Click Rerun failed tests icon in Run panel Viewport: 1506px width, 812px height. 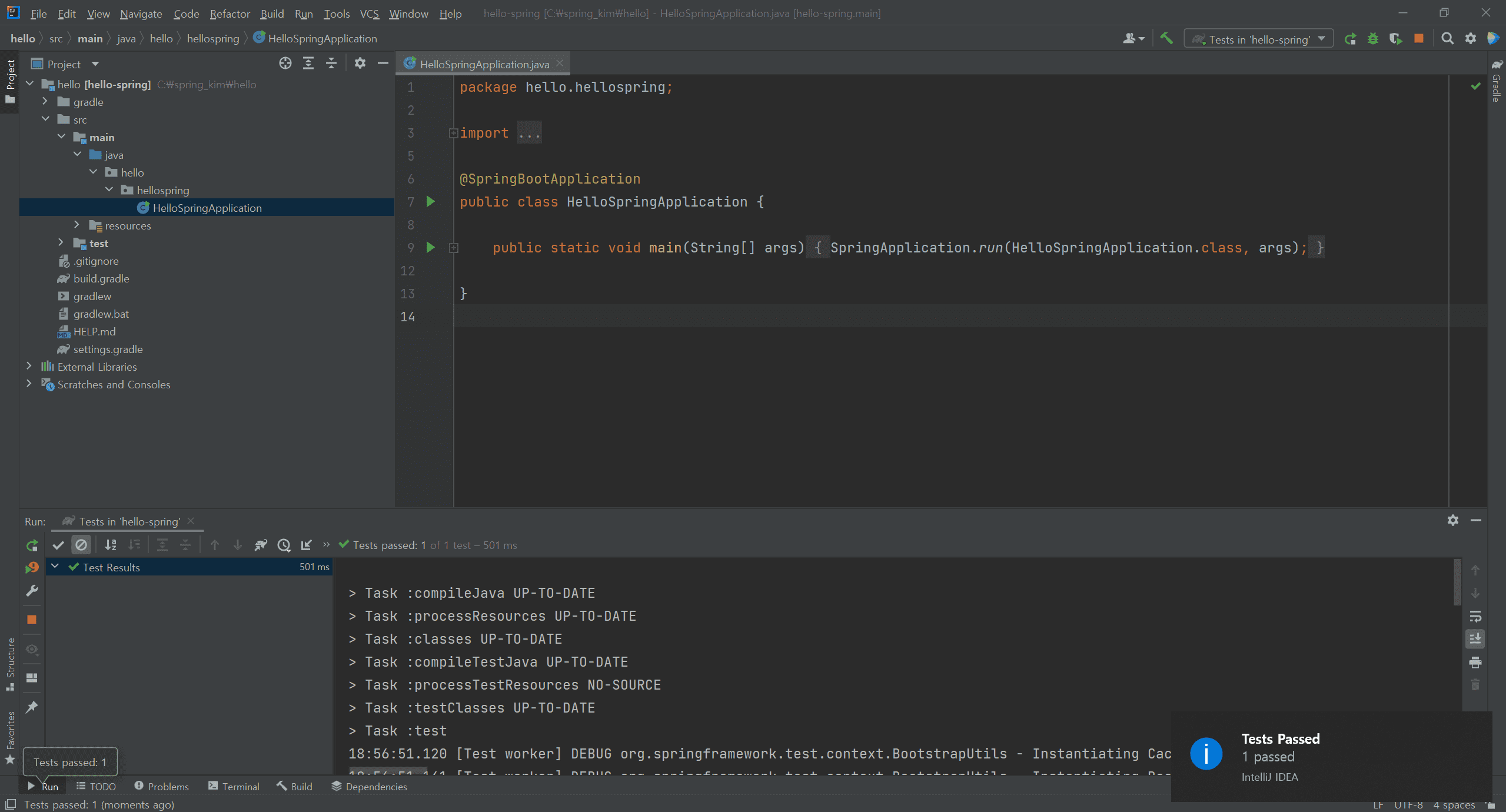click(32, 568)
